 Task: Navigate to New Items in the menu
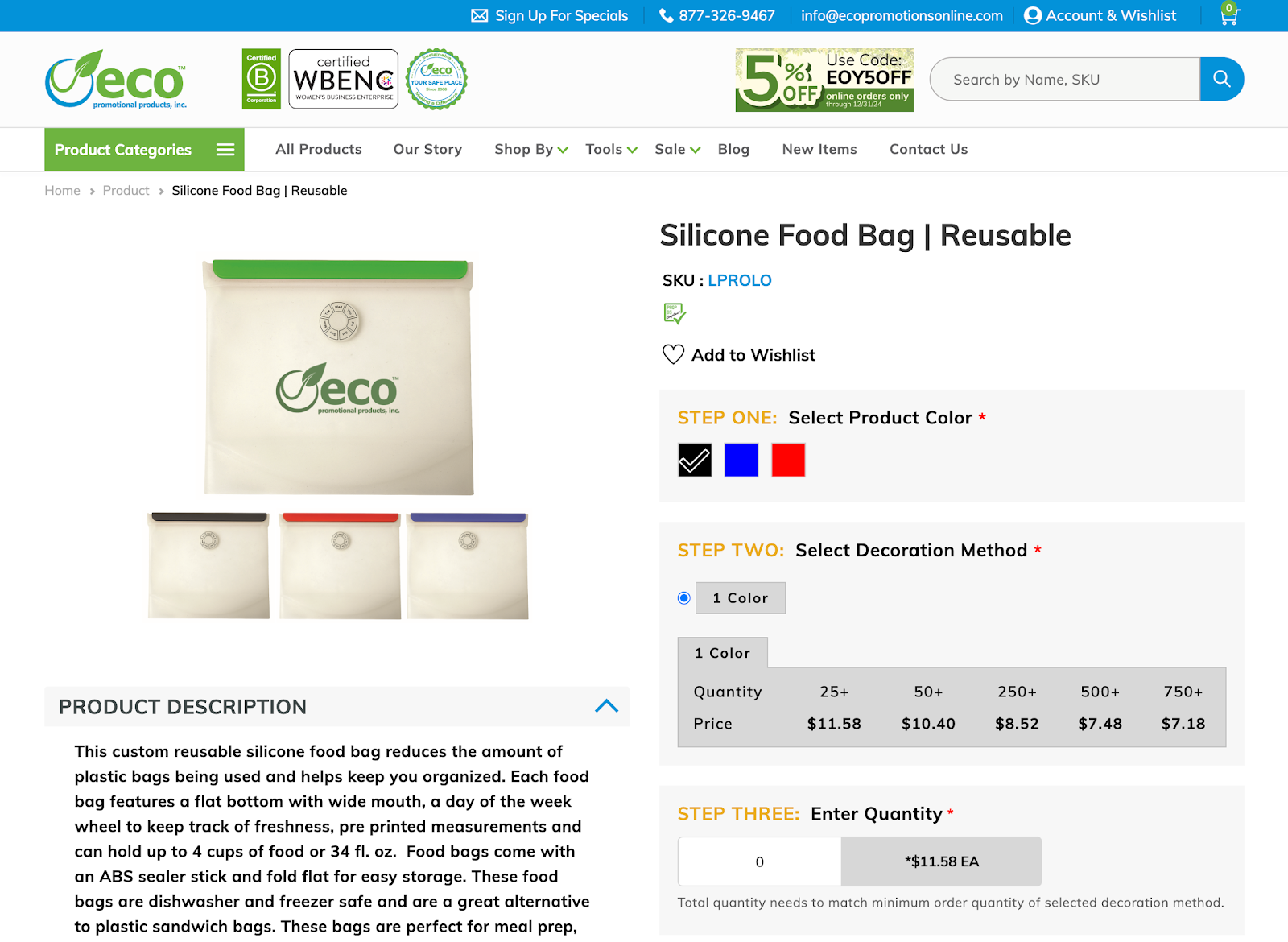pos(819,149)
